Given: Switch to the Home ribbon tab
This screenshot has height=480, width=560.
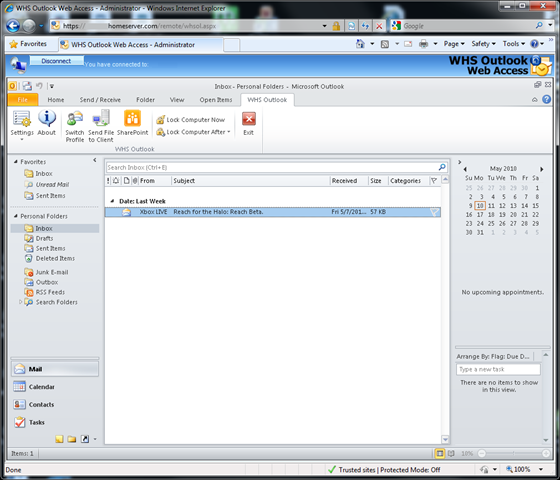Looking at the screenshot, I should 56,100.
